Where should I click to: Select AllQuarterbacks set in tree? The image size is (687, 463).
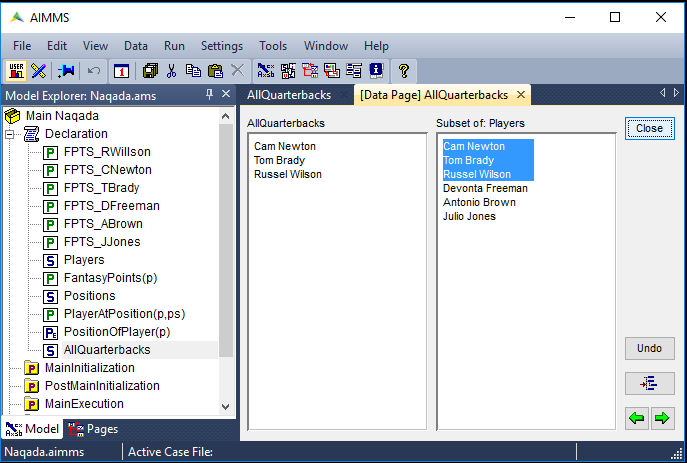pos(107,350)
